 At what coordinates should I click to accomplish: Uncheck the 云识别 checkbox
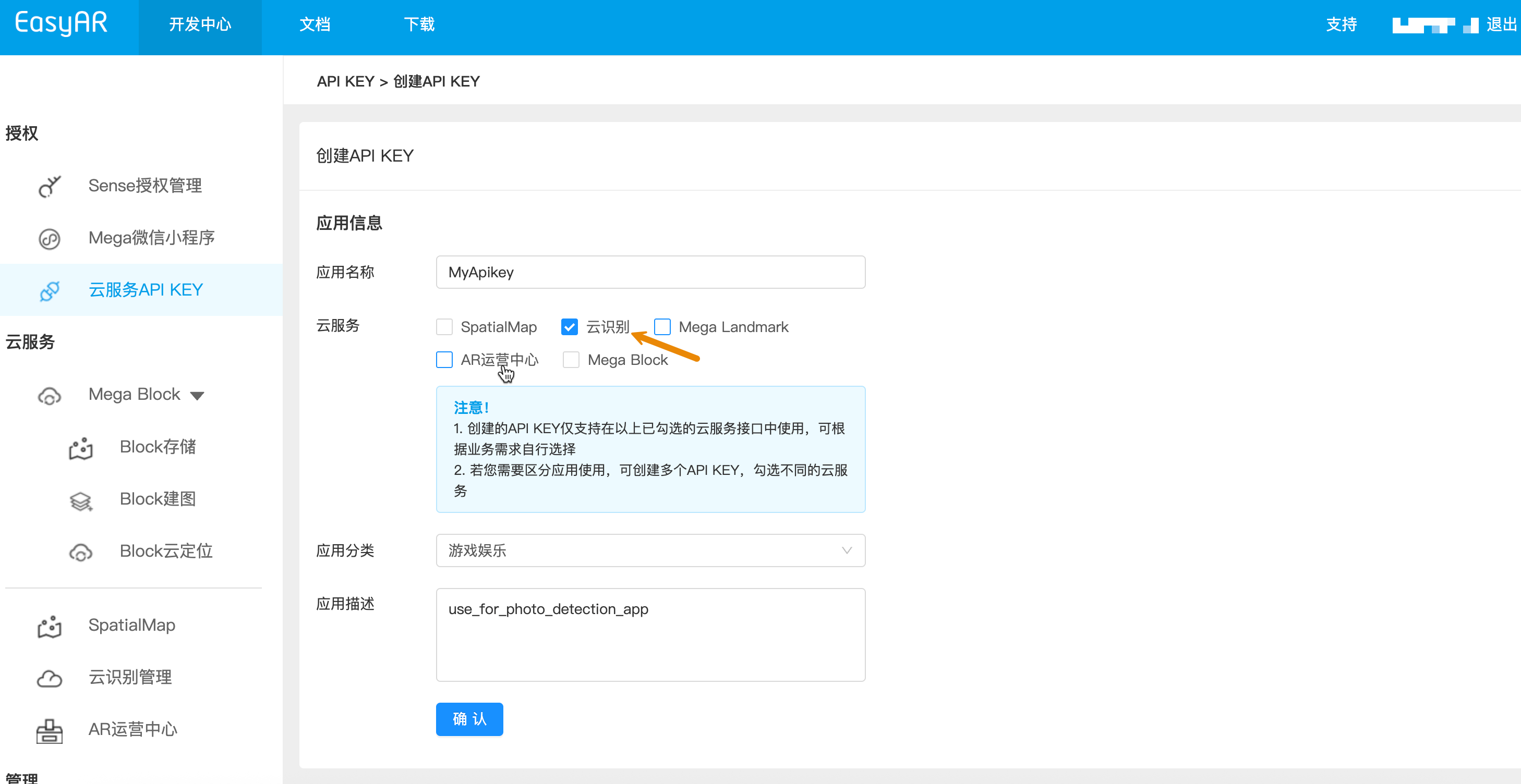coord(569,327)
